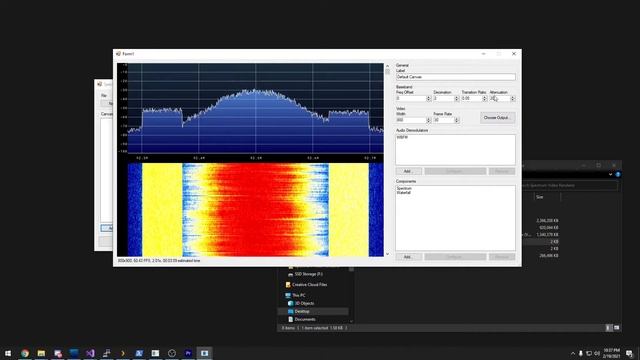This screenshot has width=640, height=360.
Task: Click the preview scrollbar down arrow
Action: coord(387,254)
